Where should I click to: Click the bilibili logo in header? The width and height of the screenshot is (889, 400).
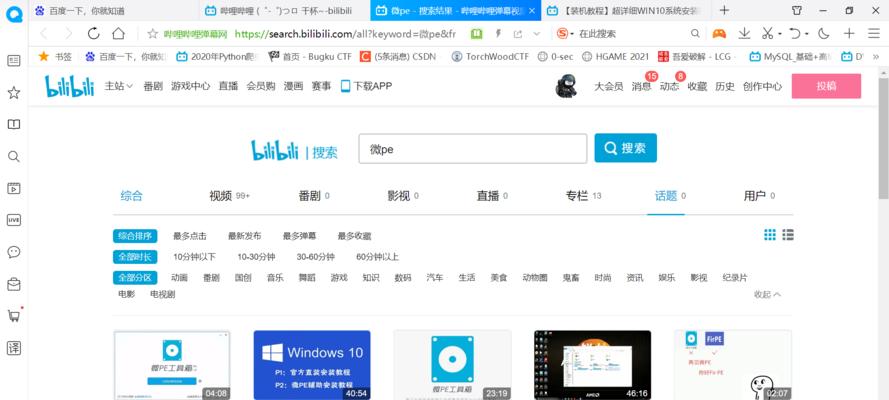pos(69,86)
